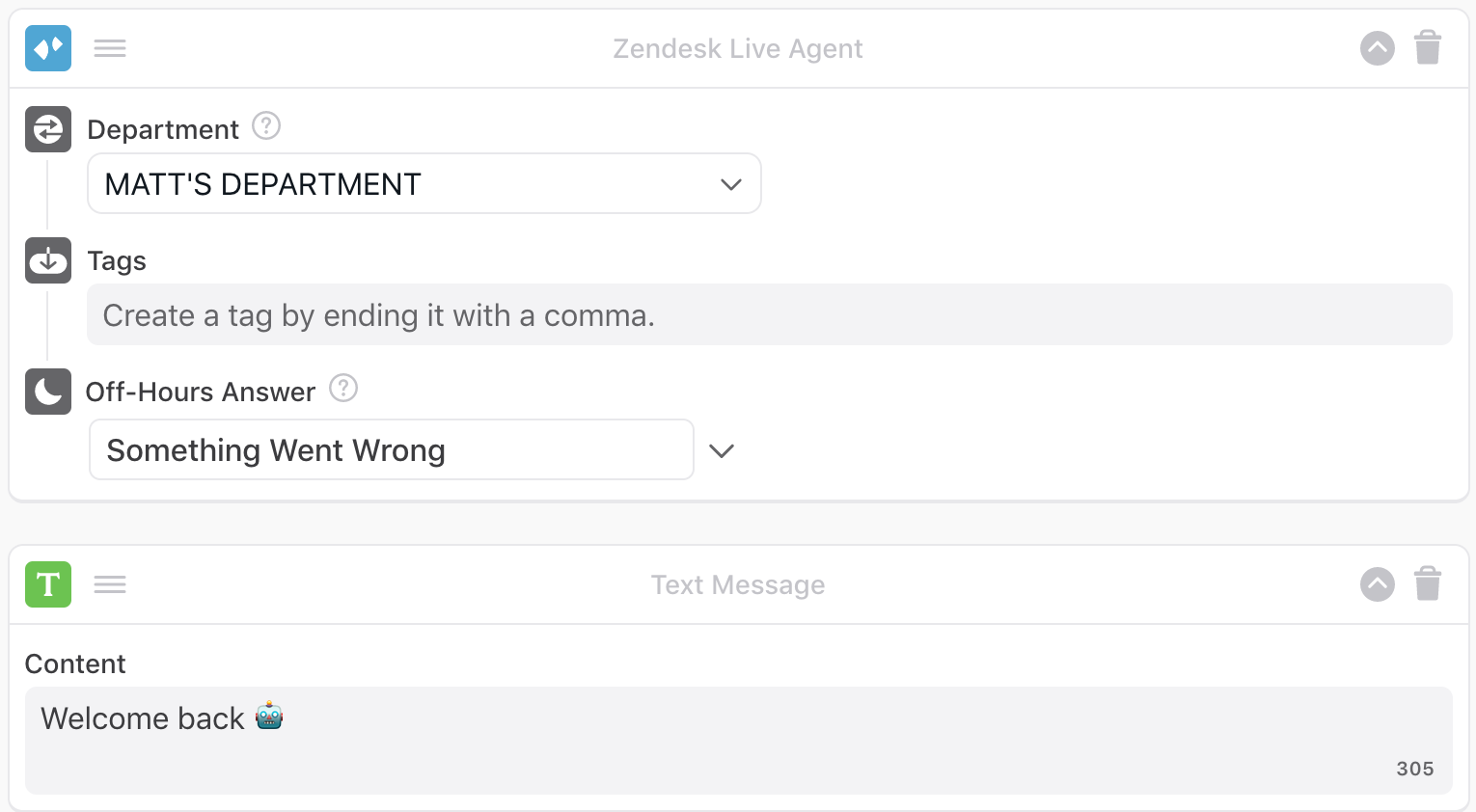Click into the Tags input field

click(x=769, y=315)
